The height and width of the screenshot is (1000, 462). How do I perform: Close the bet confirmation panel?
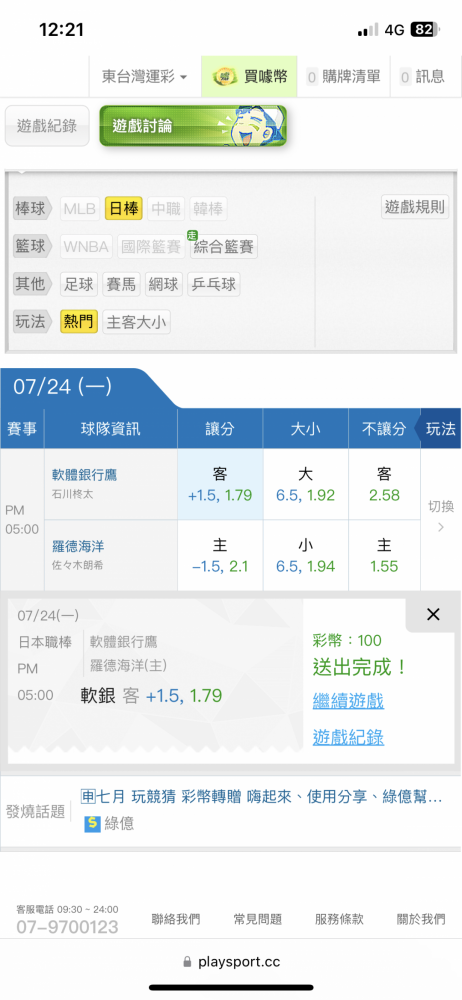click(433, 615)
